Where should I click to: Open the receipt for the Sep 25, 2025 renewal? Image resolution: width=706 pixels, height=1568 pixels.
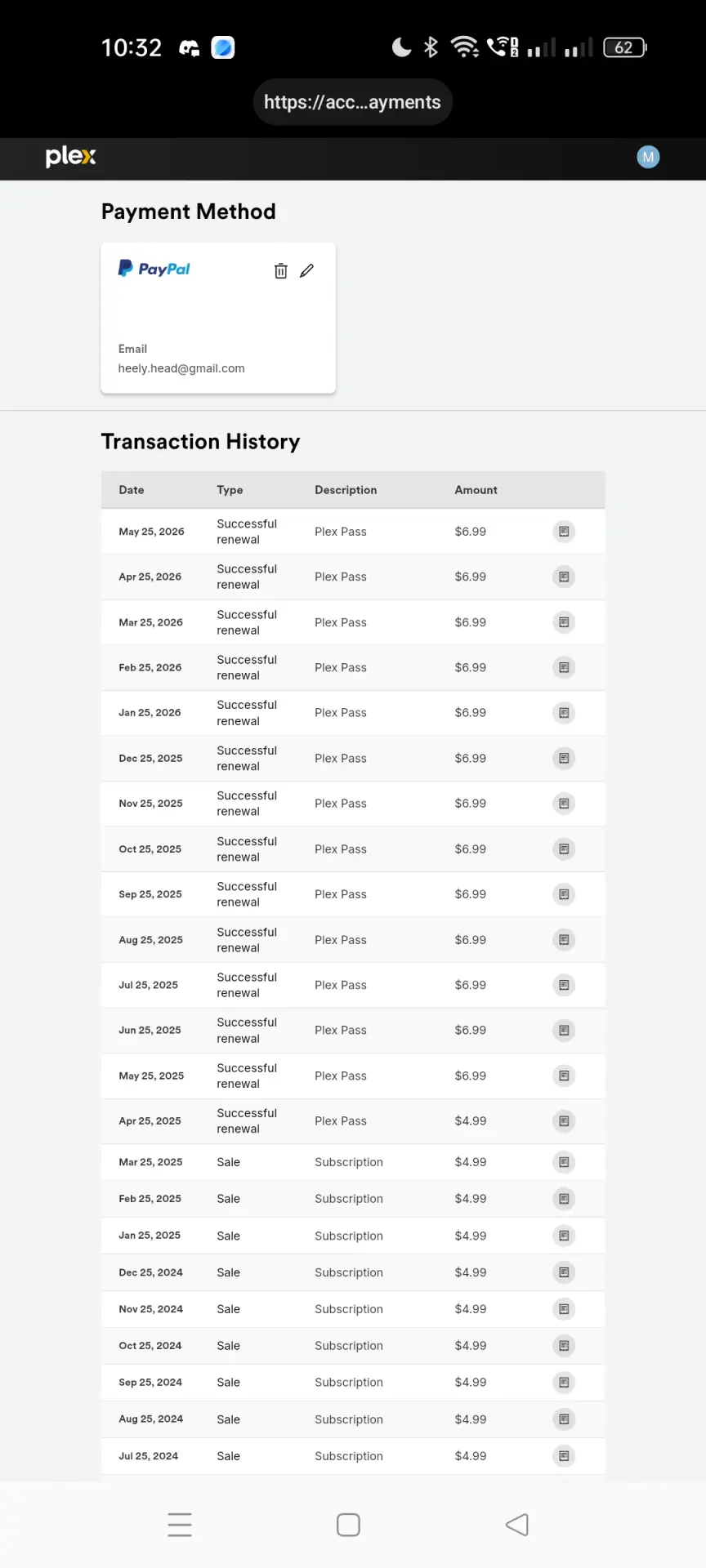point(564,894)
